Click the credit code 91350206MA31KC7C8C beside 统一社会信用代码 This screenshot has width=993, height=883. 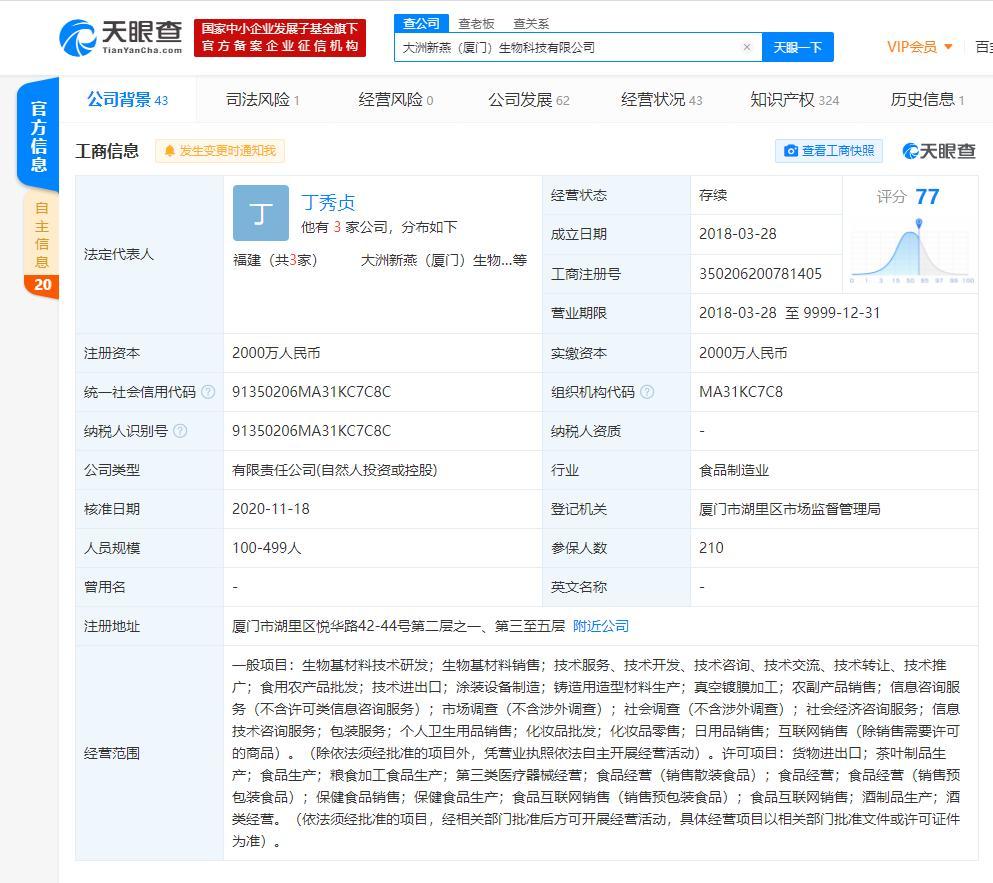[312, 392]
